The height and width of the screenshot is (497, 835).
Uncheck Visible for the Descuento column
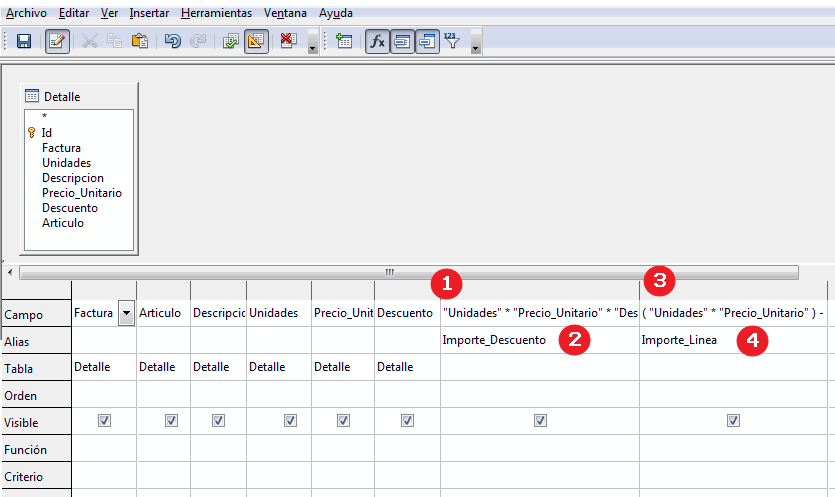(x=407, y=421)
